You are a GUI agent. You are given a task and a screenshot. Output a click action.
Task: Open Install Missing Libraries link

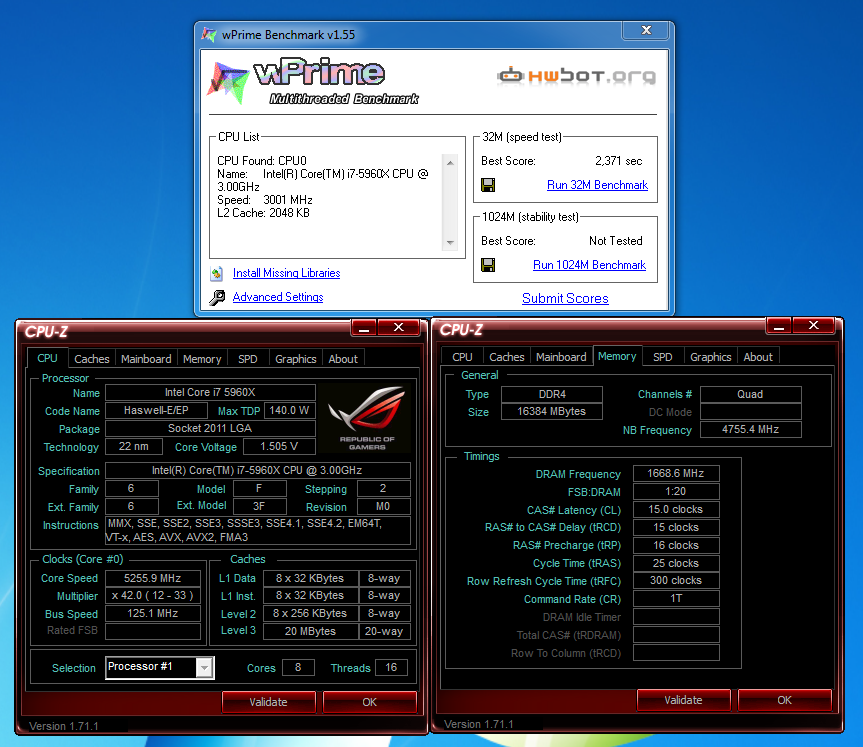coord(286,273)
